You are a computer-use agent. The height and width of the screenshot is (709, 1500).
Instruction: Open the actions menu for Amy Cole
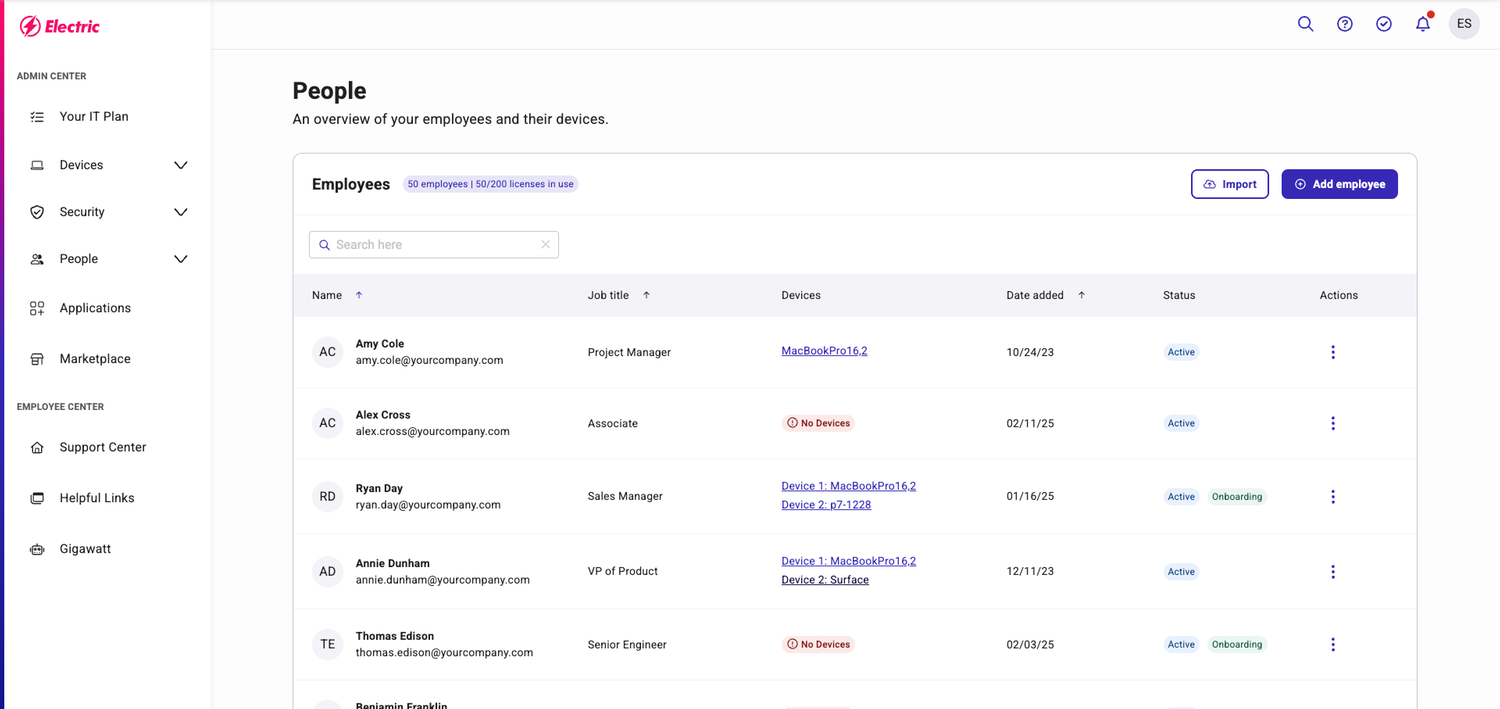tap(1333, 352)
